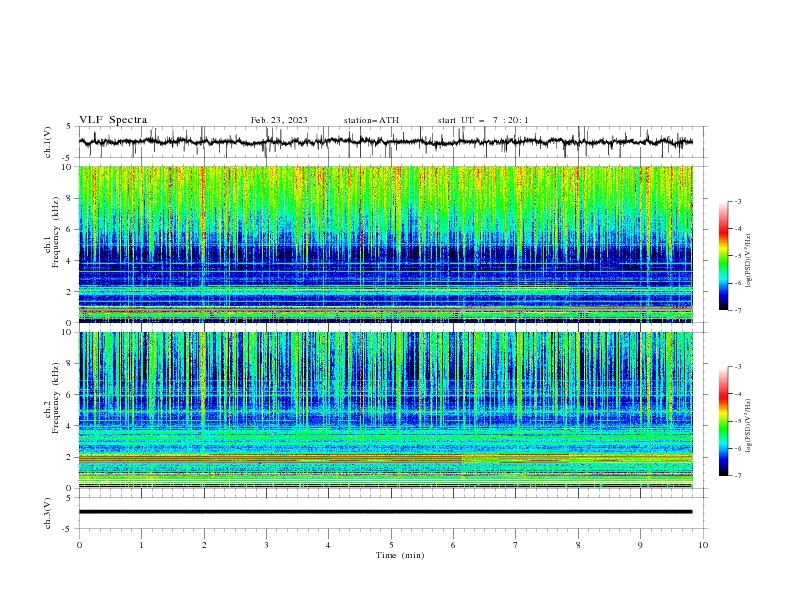792x612 pixels.
Task: Click the ch.1 'Frequency (kHz)' axis label
Action: (x=56, y=232)
